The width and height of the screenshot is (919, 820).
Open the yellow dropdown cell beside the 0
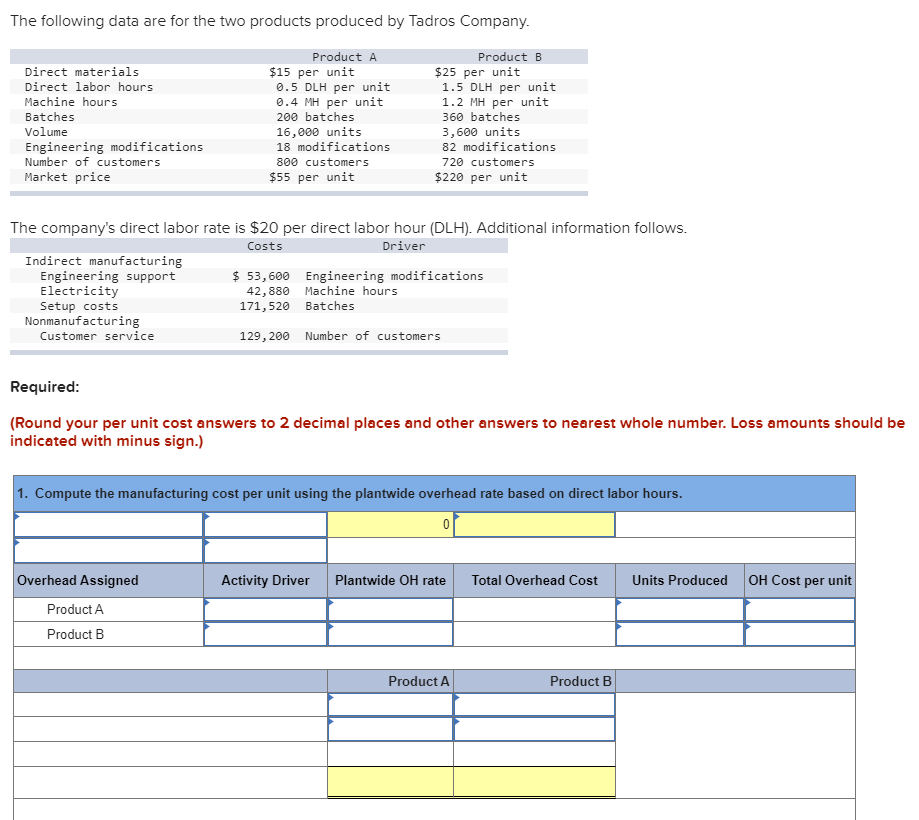tap(533, 523)
